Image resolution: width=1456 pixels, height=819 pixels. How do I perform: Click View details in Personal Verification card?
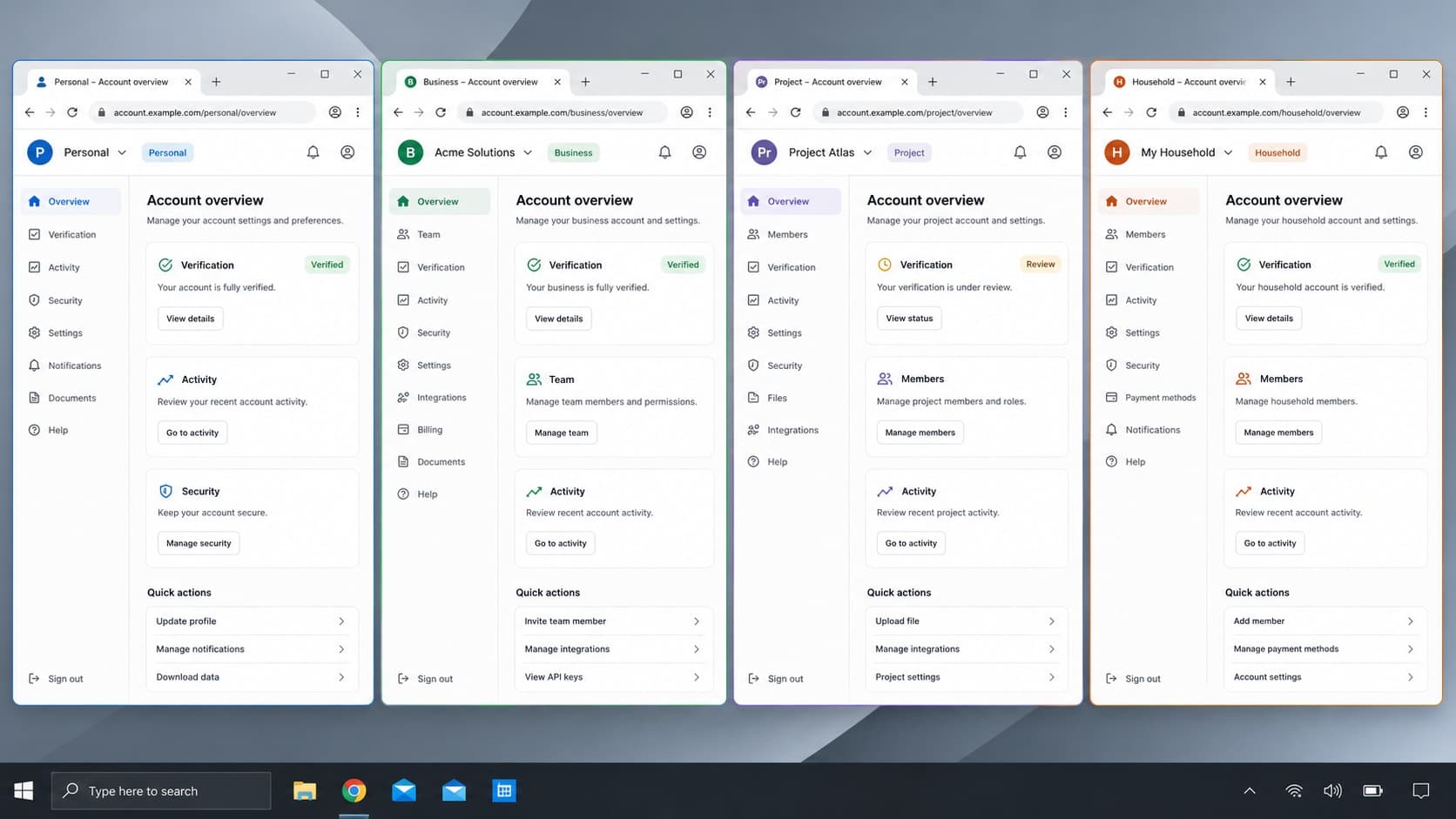[190, 319]
